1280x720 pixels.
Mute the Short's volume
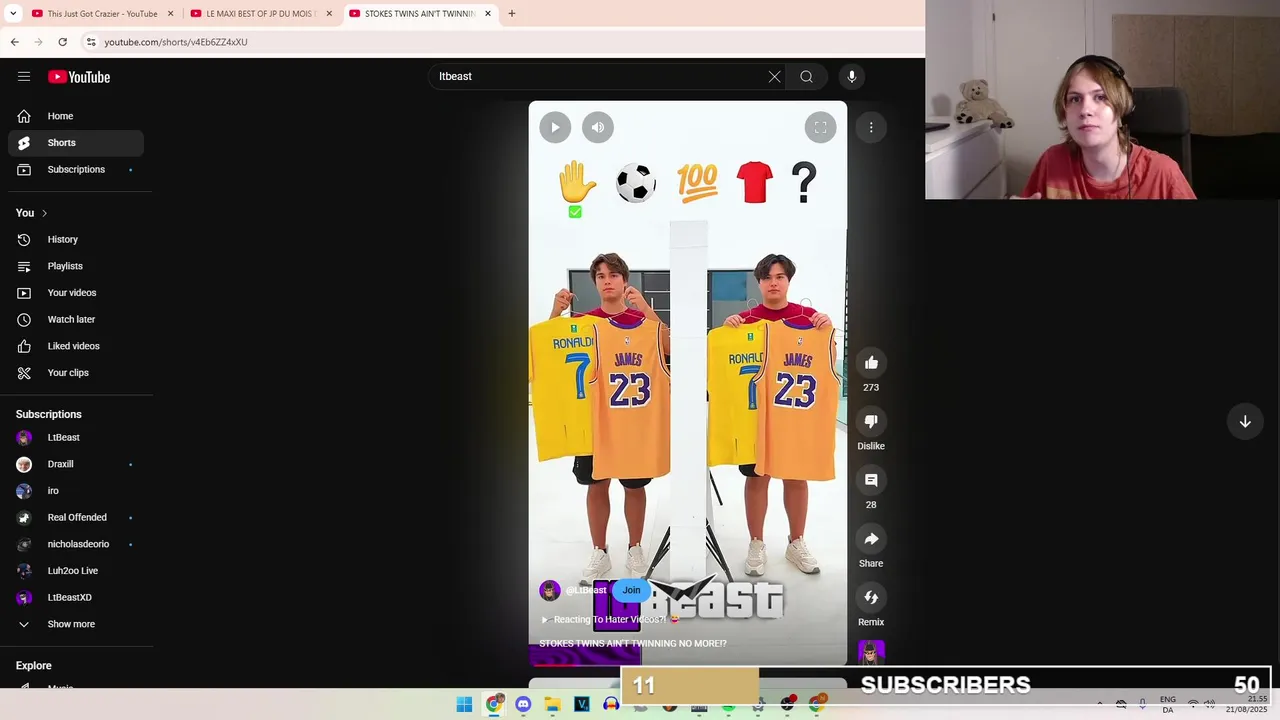tap(598, 127)
